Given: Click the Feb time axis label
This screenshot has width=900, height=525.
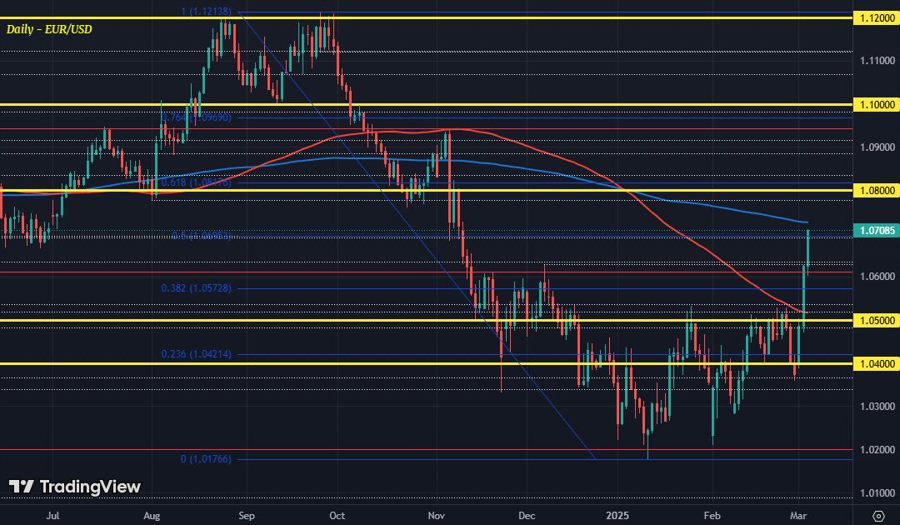Looking at the screenshot, I should (712, 515).
